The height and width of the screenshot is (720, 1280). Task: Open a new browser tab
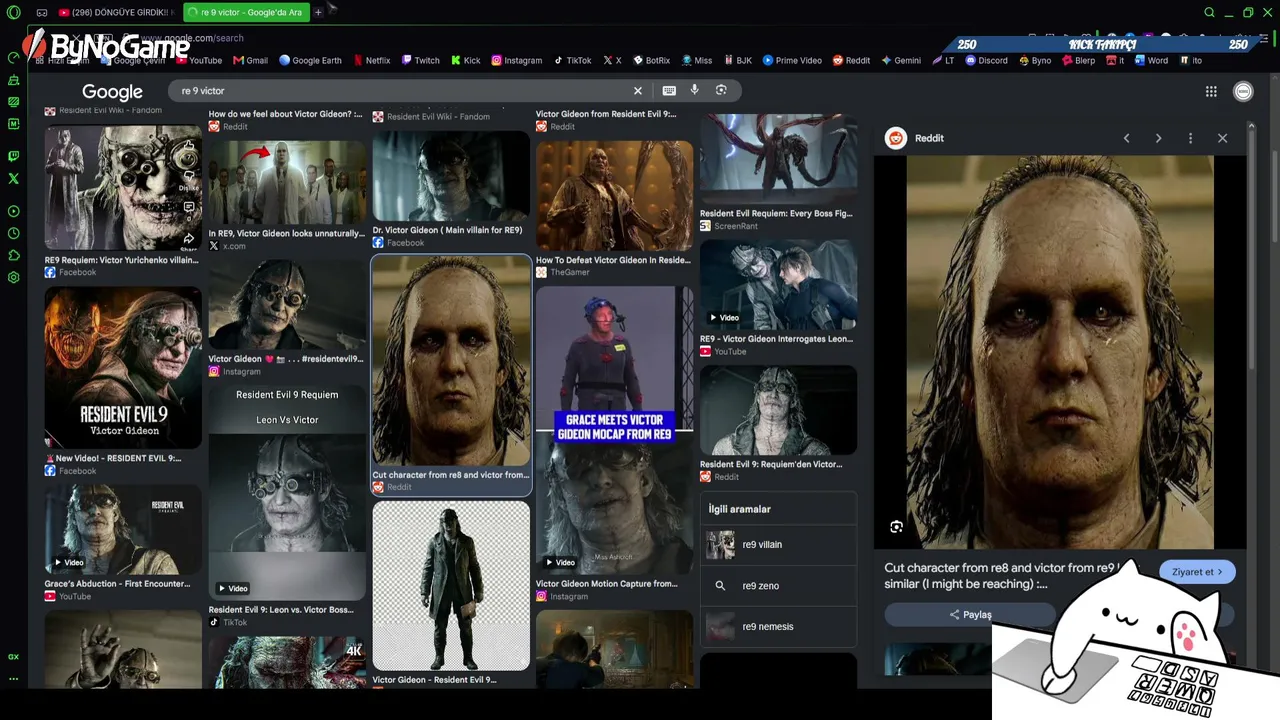pyautogui.click(x=318, y=13)
